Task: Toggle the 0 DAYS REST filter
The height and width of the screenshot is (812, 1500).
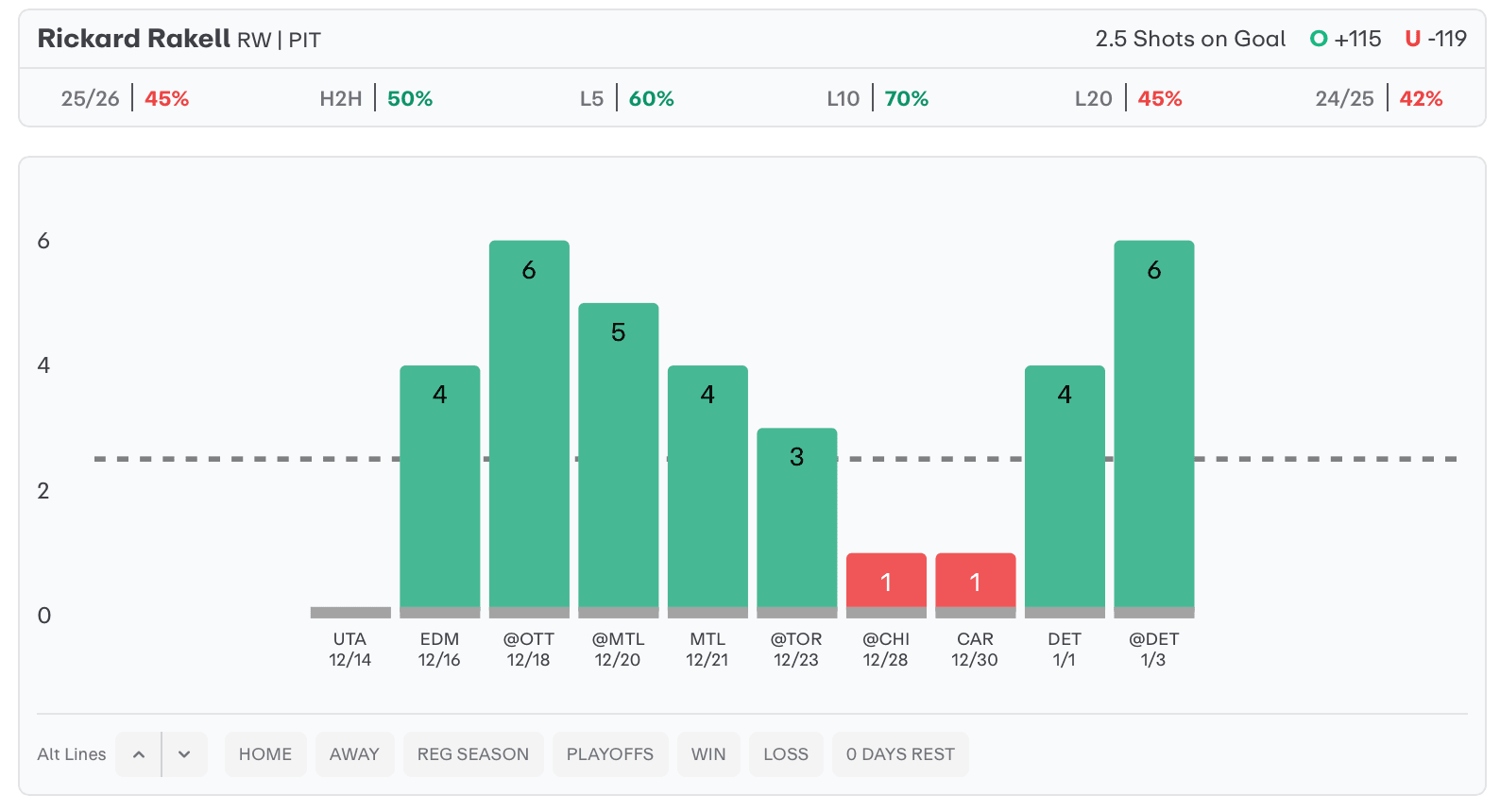Action: point(900,754)
